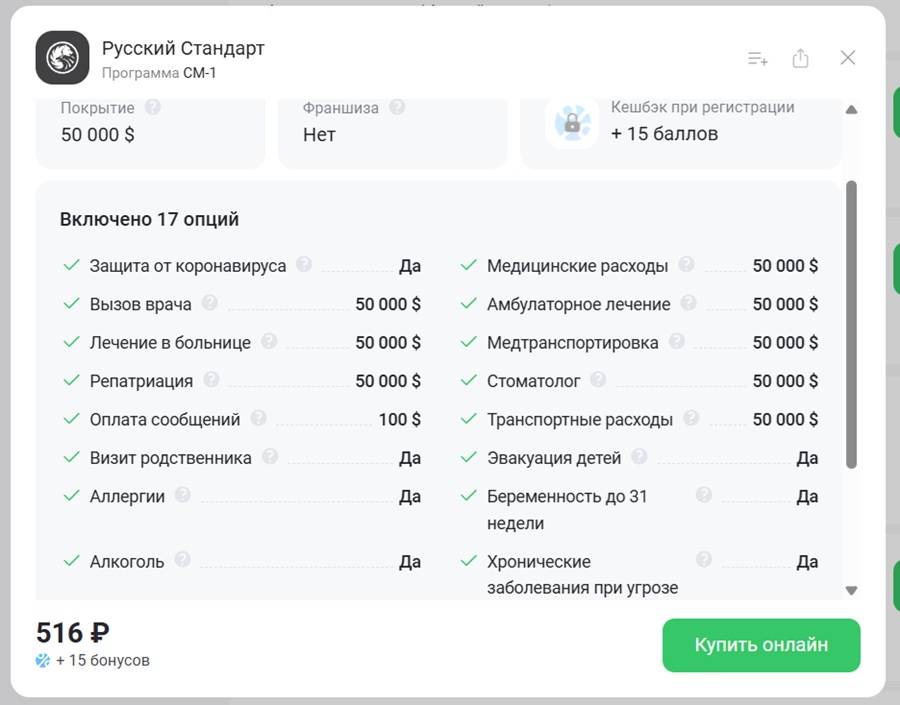Click Кешбэк при регистрации label
Image resolution: width=900 pixels, height=705 pixels.
[703, 107]
